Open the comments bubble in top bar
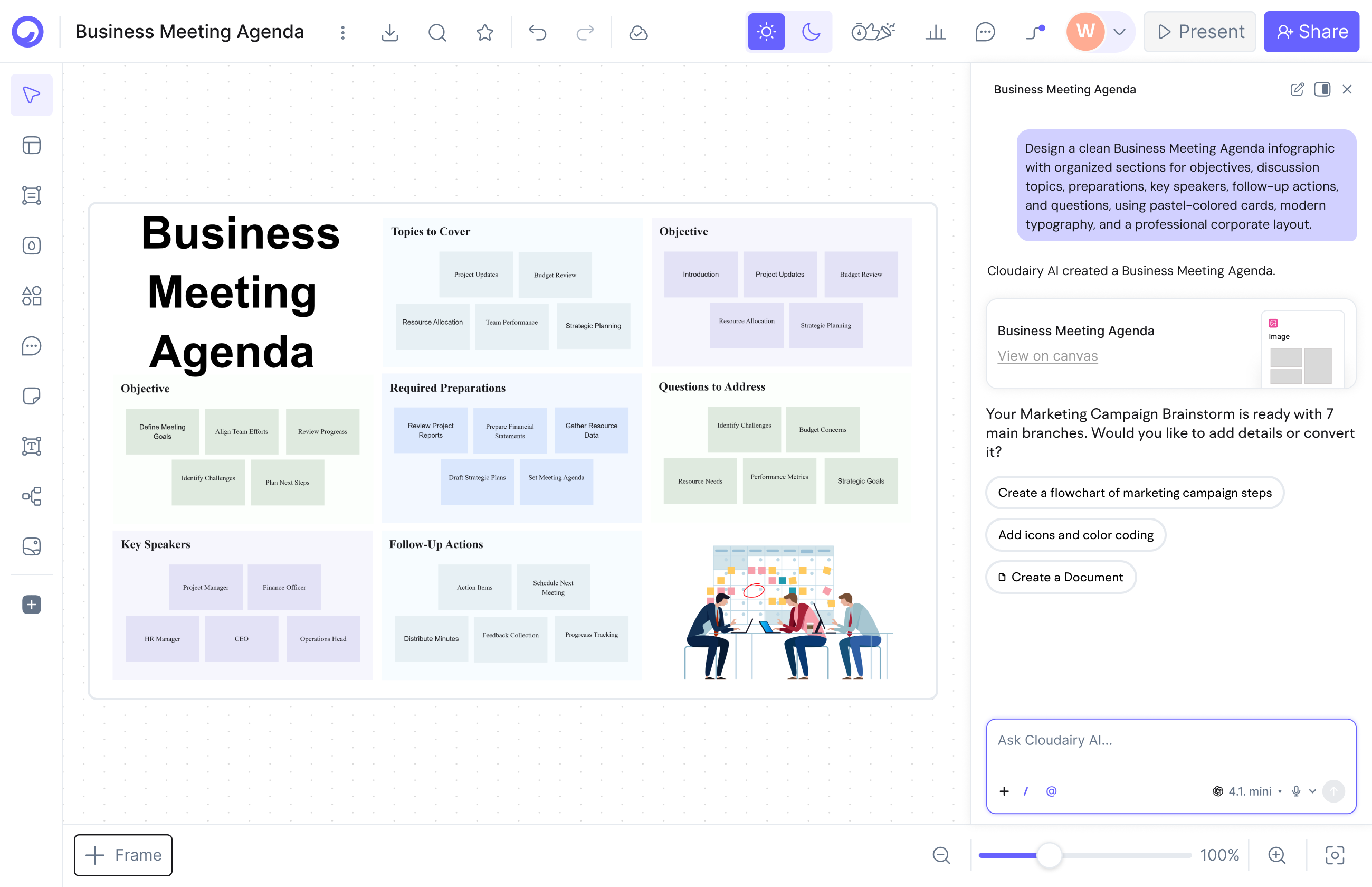 [985, 32]
